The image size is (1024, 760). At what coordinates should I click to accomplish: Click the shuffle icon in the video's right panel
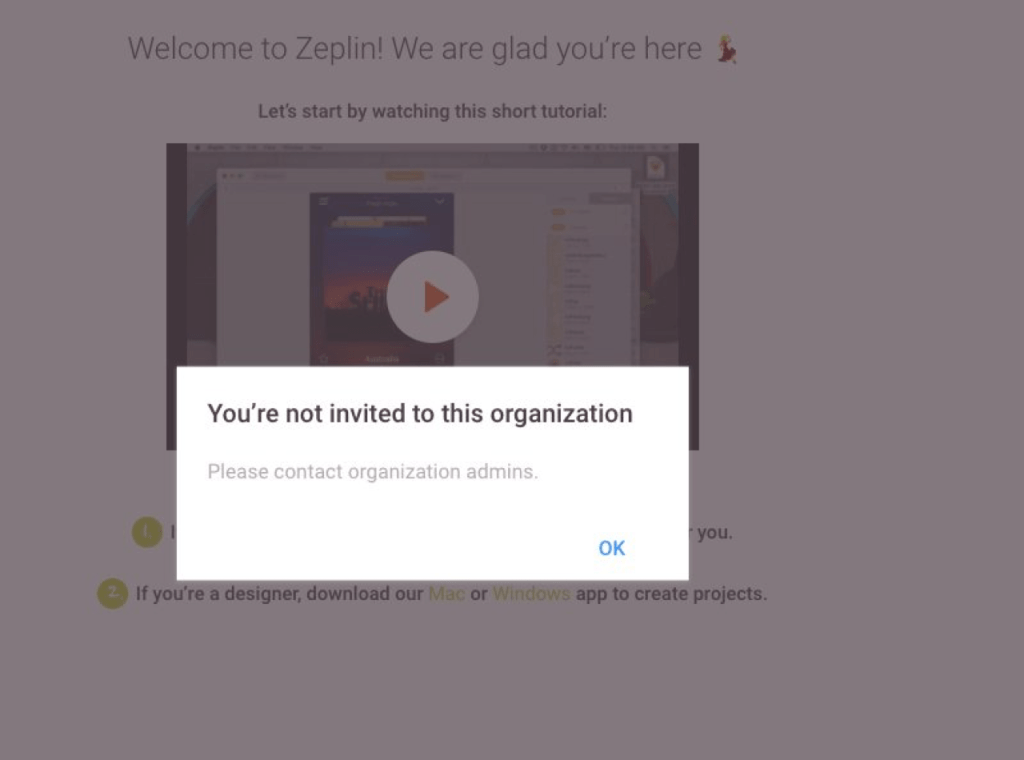[554, 349]
